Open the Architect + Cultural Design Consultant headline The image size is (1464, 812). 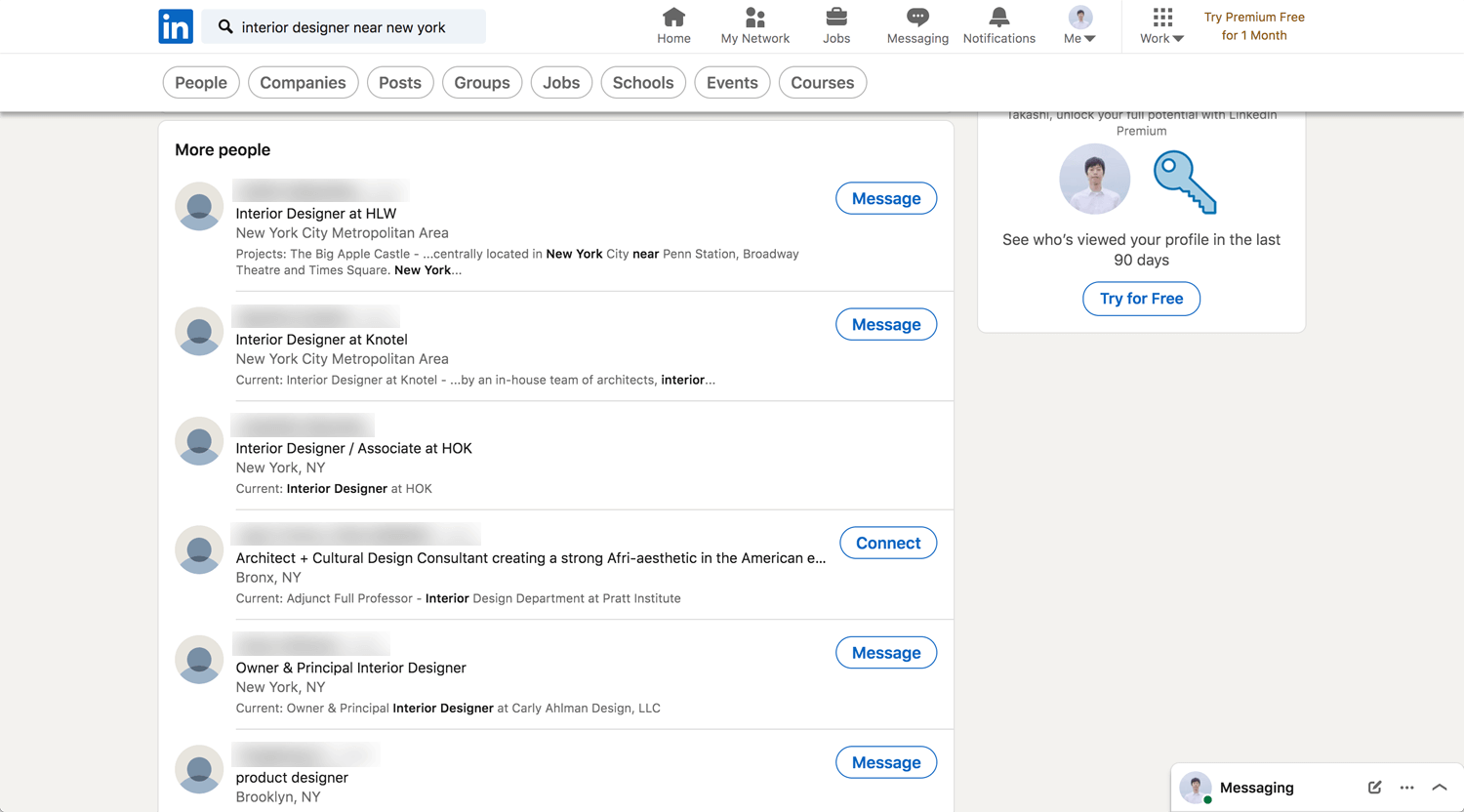coord(530,558)
